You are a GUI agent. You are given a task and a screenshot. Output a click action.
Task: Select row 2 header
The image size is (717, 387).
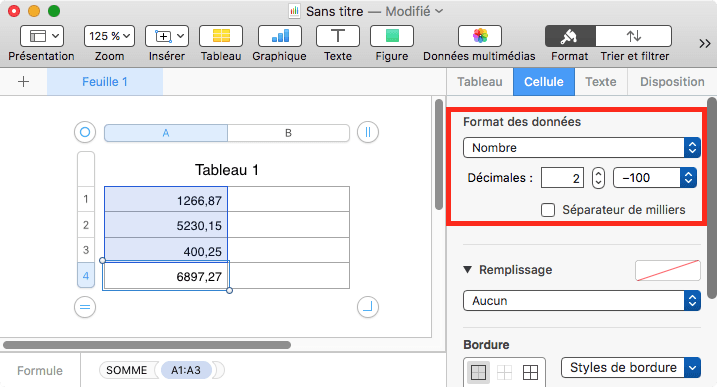click(86, 225)
